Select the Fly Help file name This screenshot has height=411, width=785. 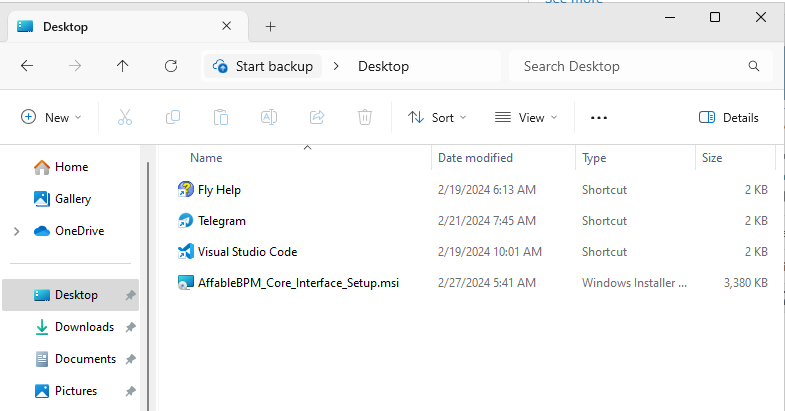pos(219,190)
